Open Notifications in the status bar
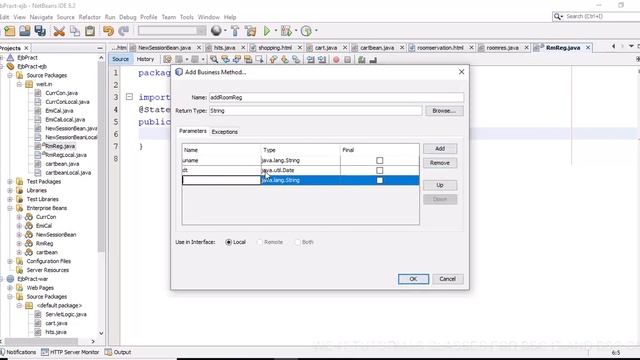 18,352
